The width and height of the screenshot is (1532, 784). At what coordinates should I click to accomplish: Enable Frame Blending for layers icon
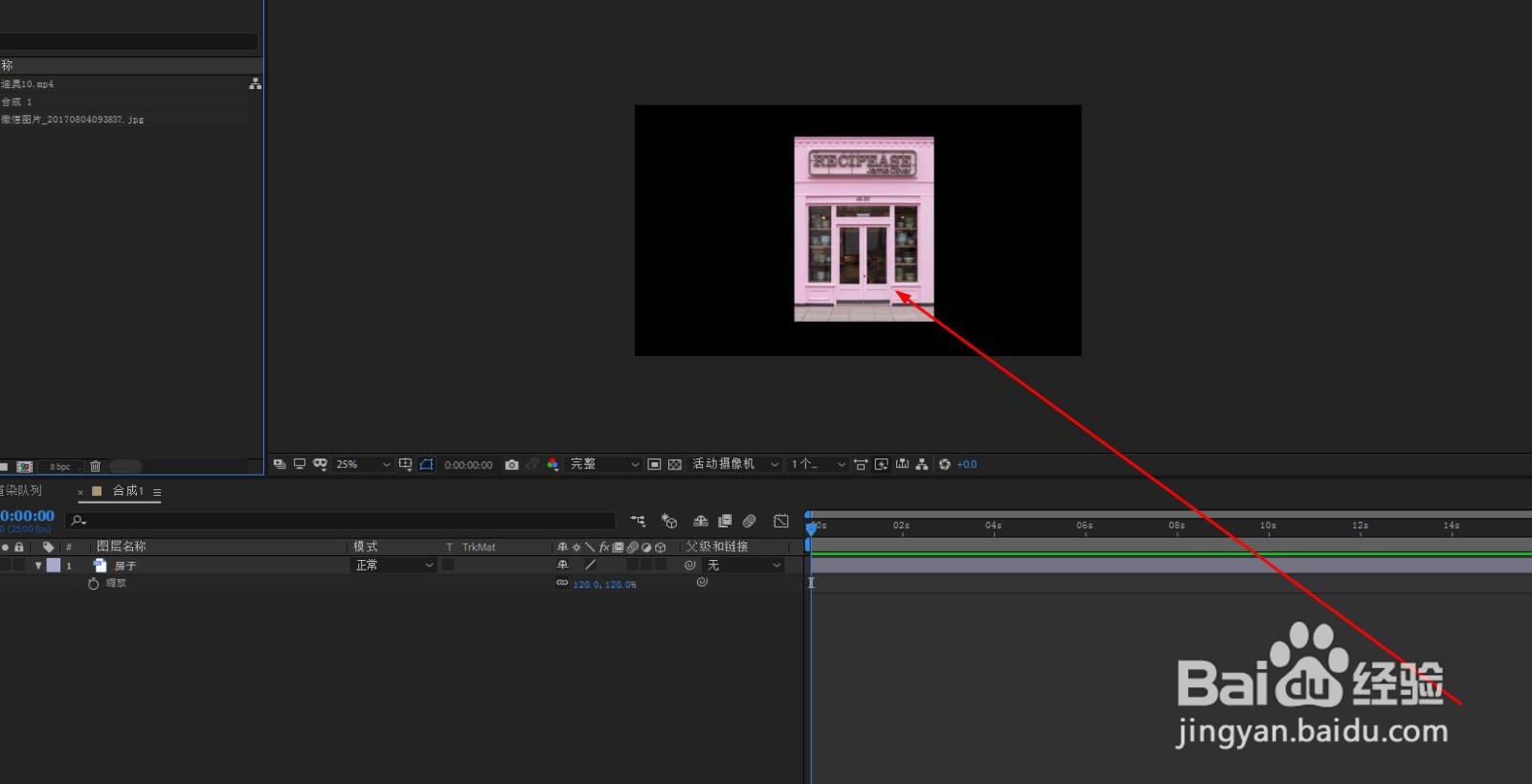725,521
